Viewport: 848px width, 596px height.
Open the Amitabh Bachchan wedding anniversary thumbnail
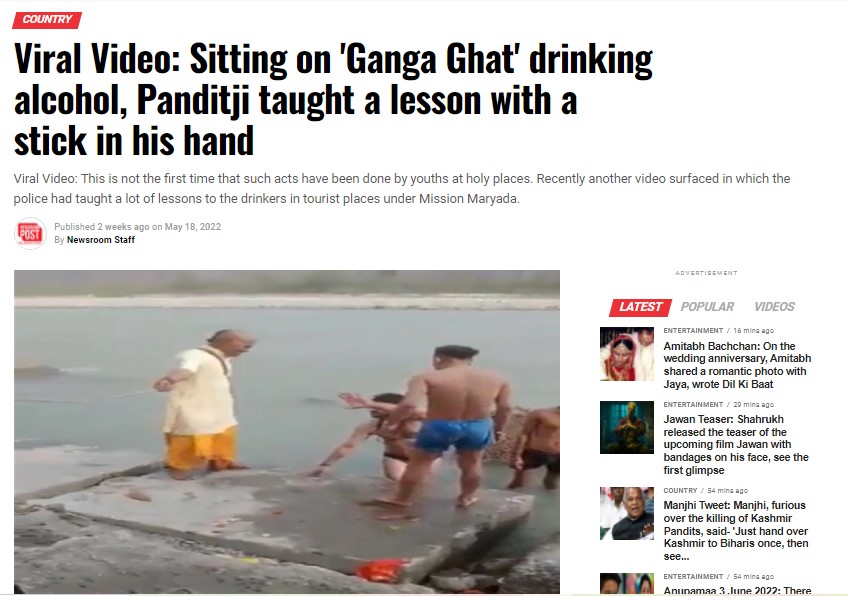click(626, 354)
